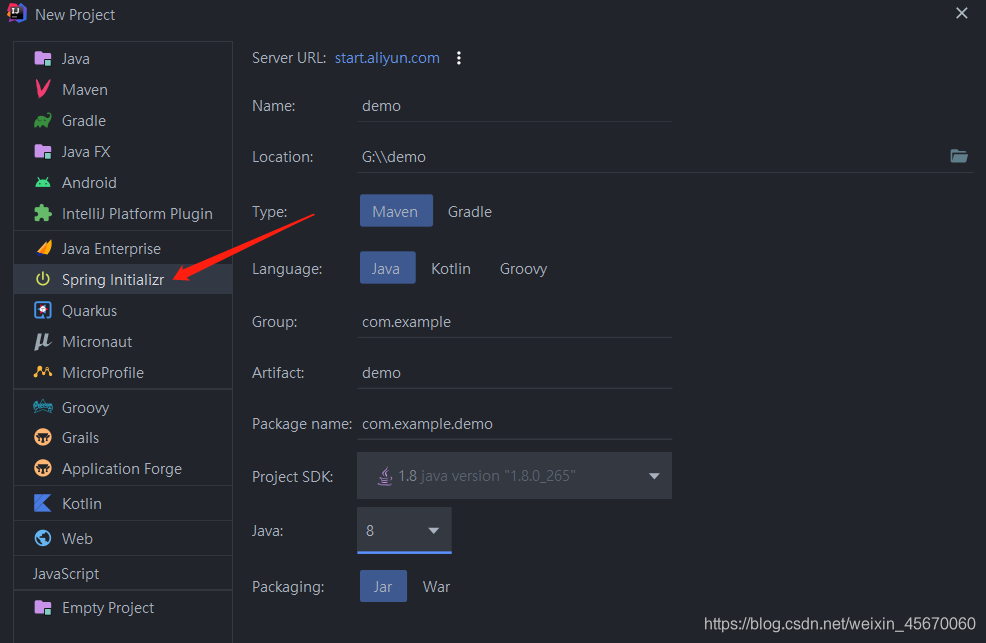
Task: Close the New Project dialog
Action: tap(961, 13)
